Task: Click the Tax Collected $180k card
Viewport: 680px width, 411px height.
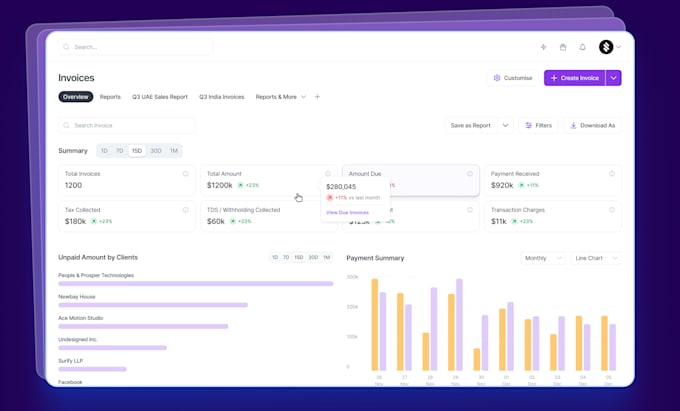Action: click(127, 216)
